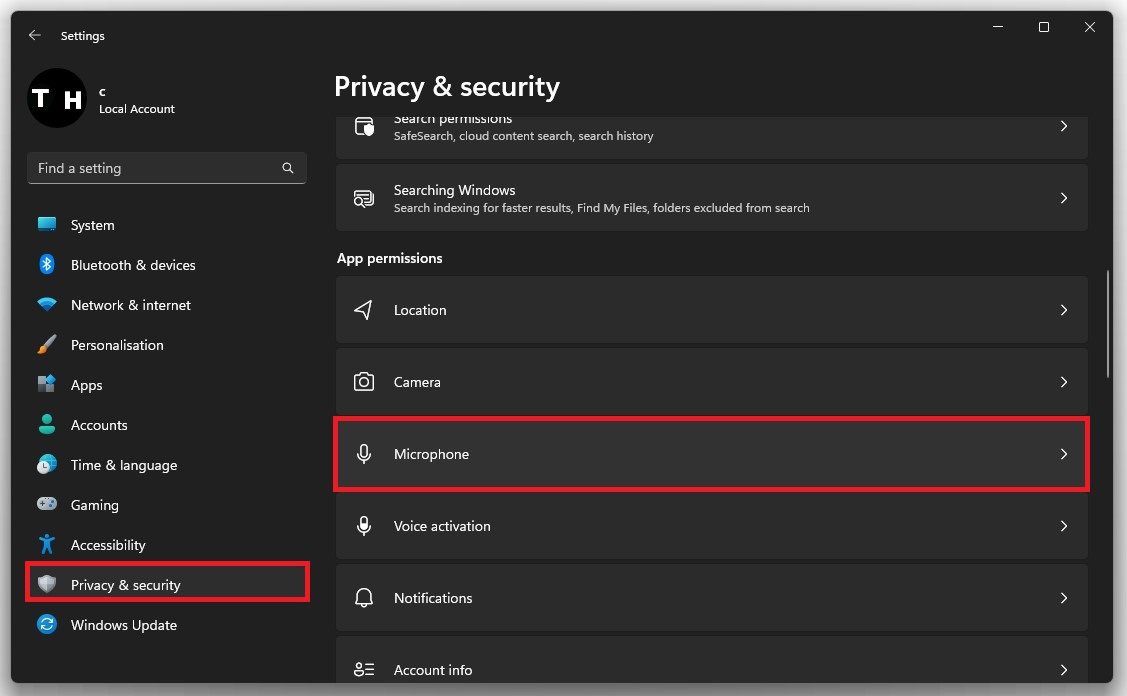Click the System monitor icon

pyautogui.click(x=47, y=224)
